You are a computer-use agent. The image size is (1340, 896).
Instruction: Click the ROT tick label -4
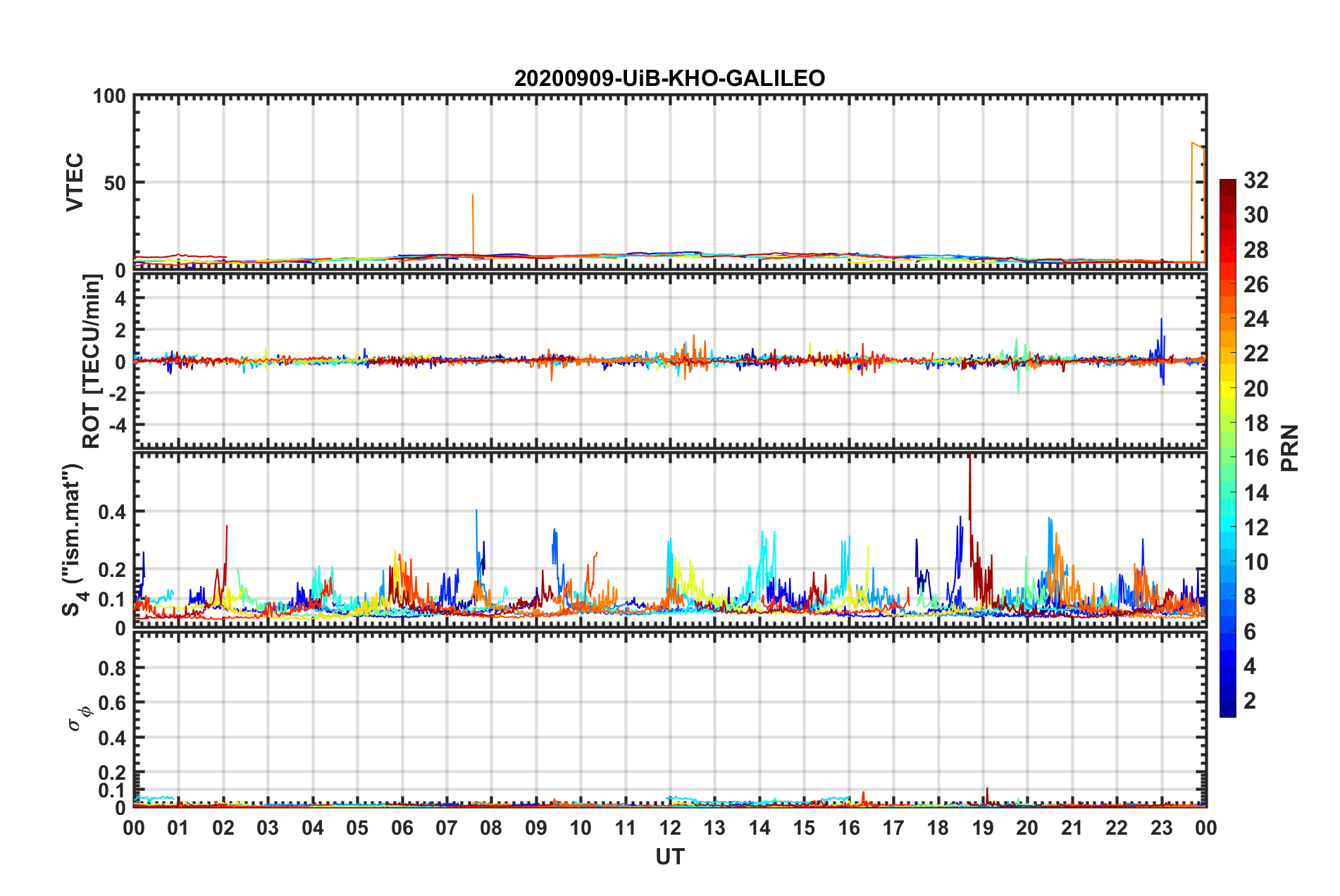(118, 425)
